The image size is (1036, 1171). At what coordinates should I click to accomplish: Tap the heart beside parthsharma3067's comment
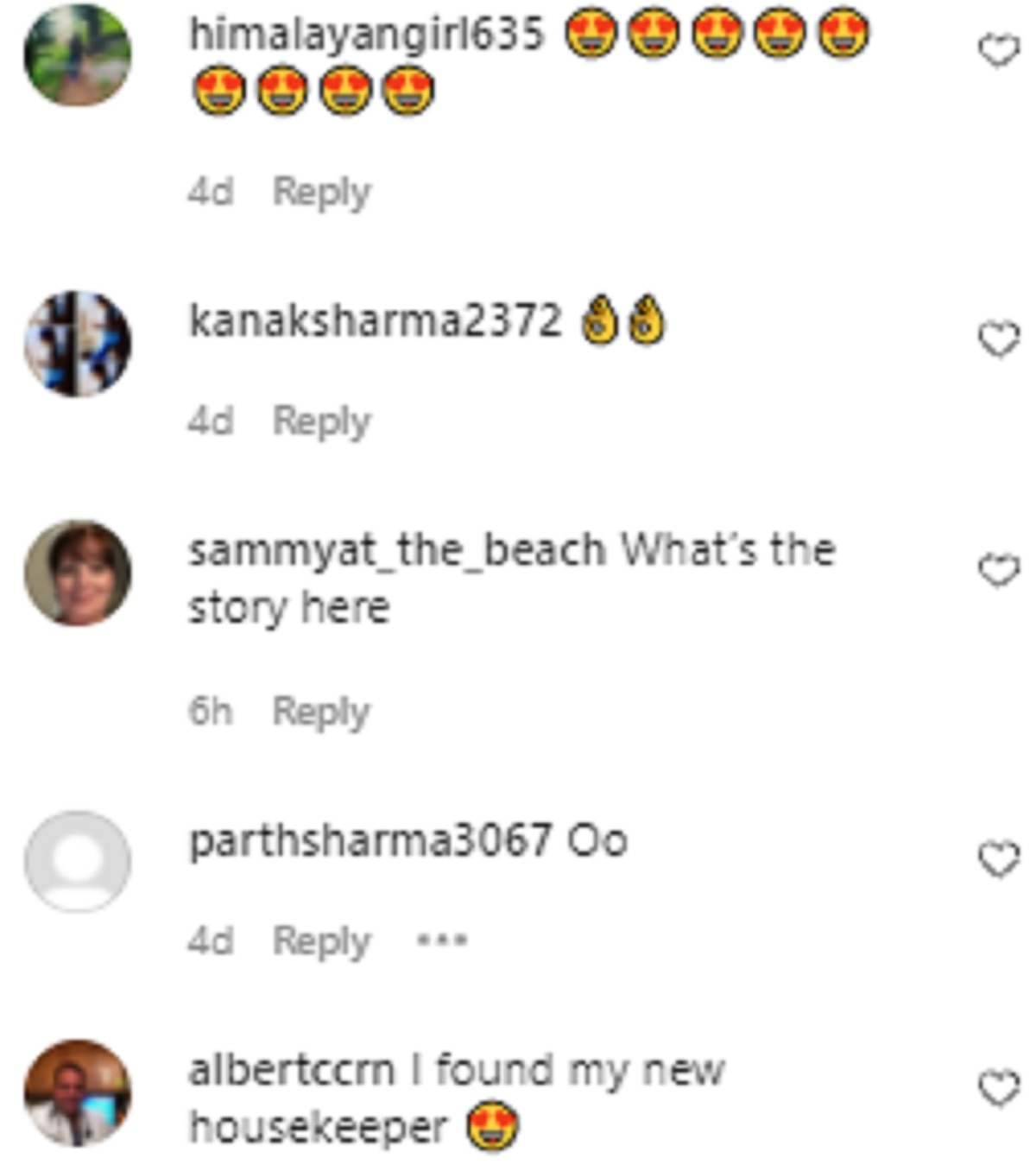(999, 859)
